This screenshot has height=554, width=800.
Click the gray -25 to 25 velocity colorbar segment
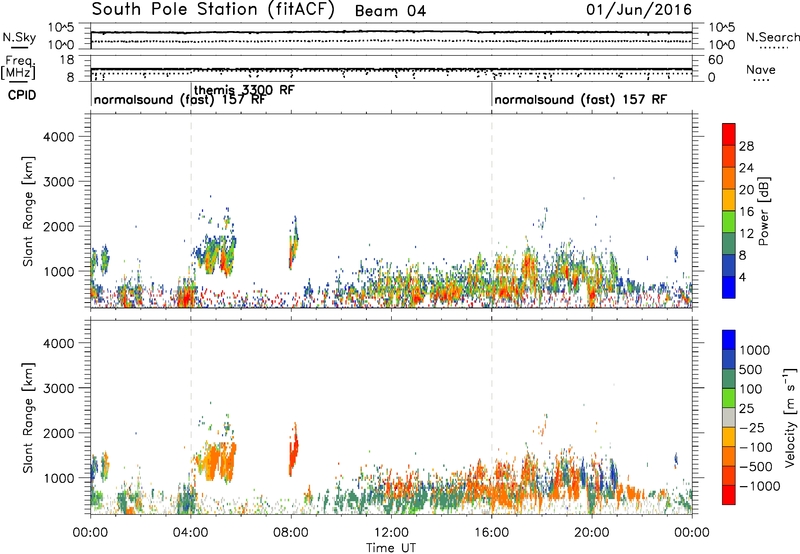[729, 417]
